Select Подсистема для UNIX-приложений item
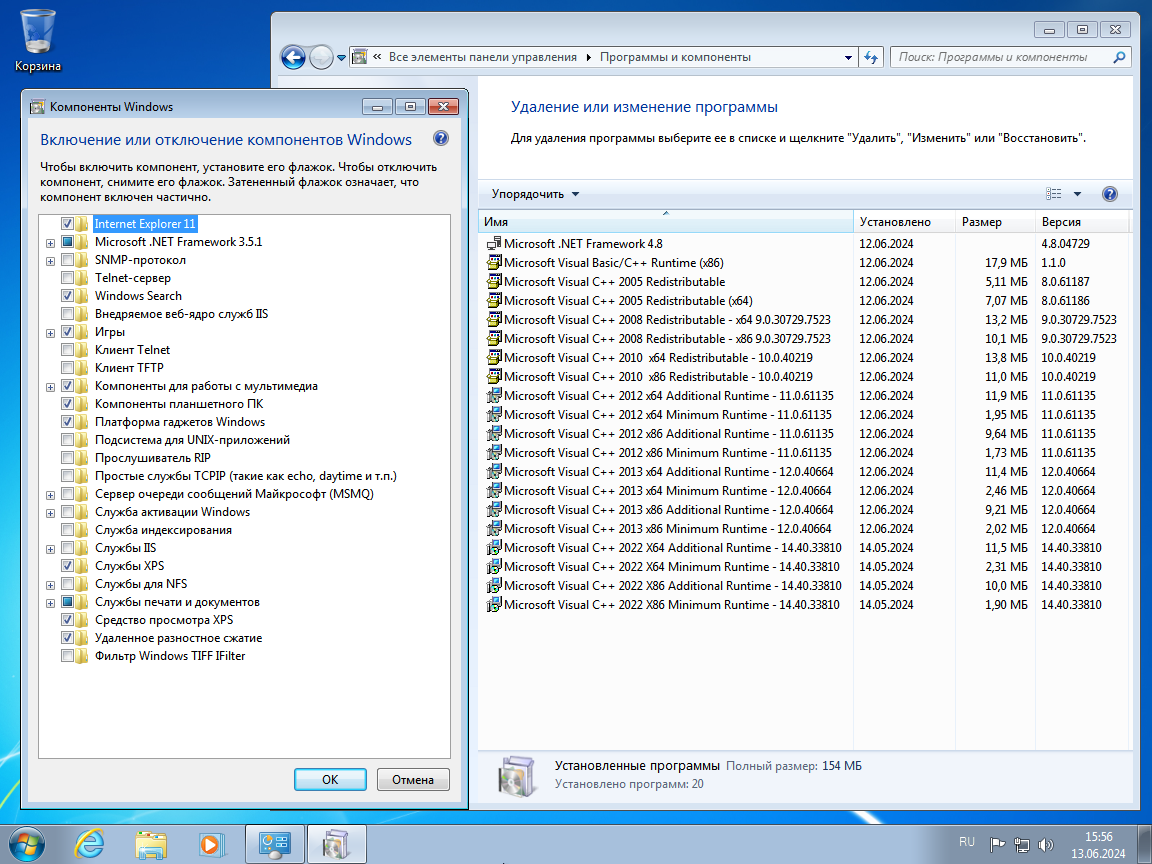The width and height of the screenshot is (1152, 864). 192,440
